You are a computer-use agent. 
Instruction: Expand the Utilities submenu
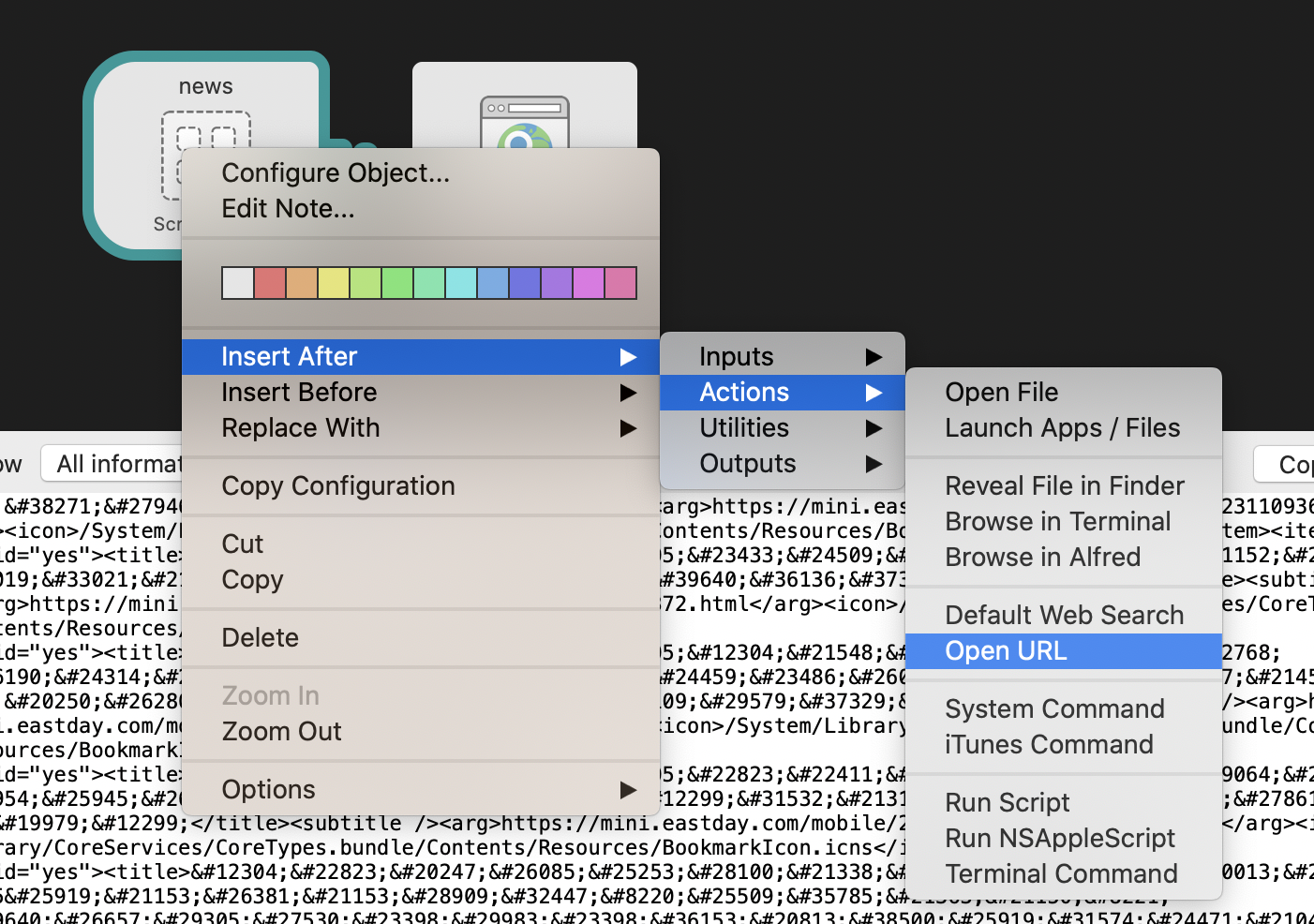click(x=783, y=428)
